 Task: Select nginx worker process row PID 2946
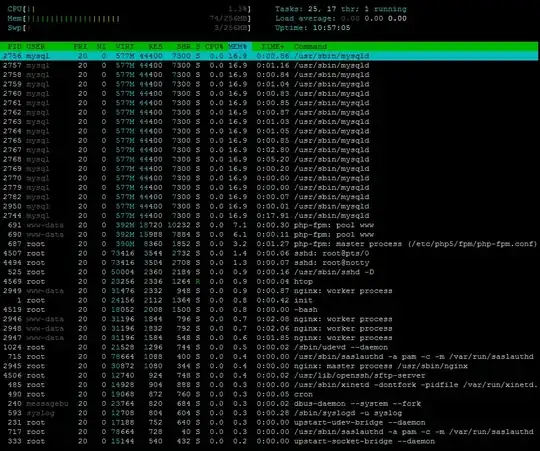269,319
